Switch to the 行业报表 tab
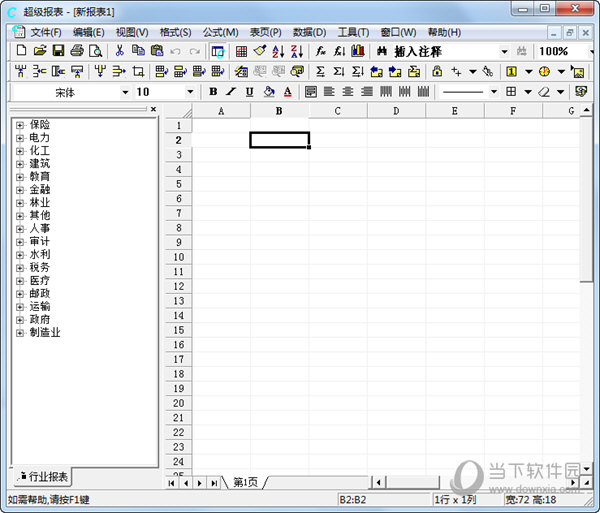Image resolution: width=600 pixels, height=513 pixels. tap(43, 477)
